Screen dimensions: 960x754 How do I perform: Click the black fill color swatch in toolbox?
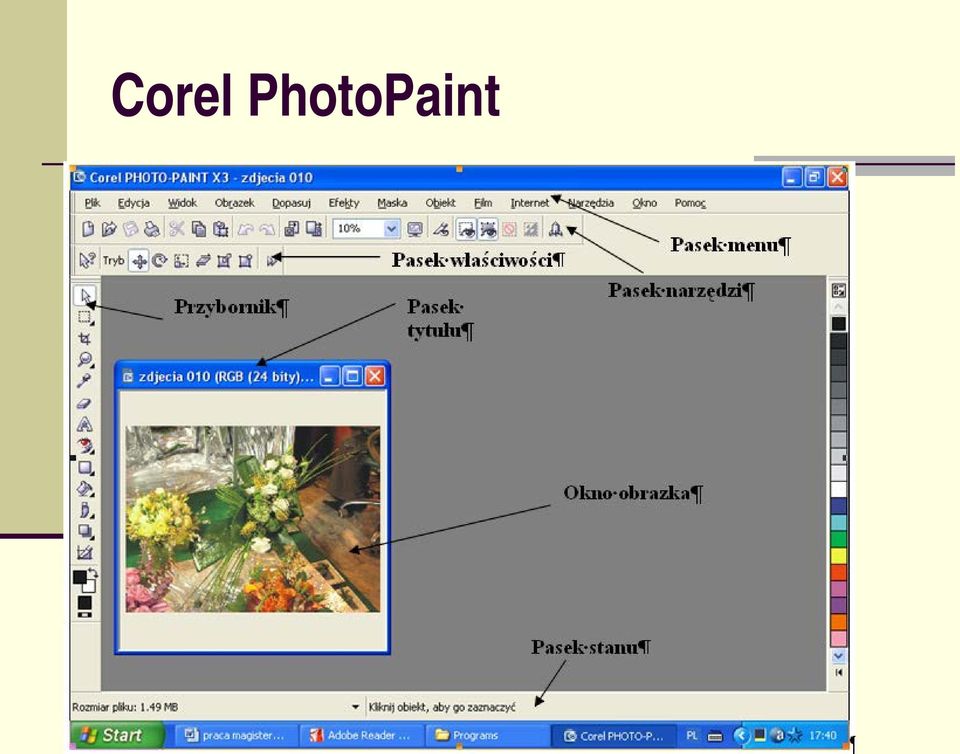coord(84,602)
